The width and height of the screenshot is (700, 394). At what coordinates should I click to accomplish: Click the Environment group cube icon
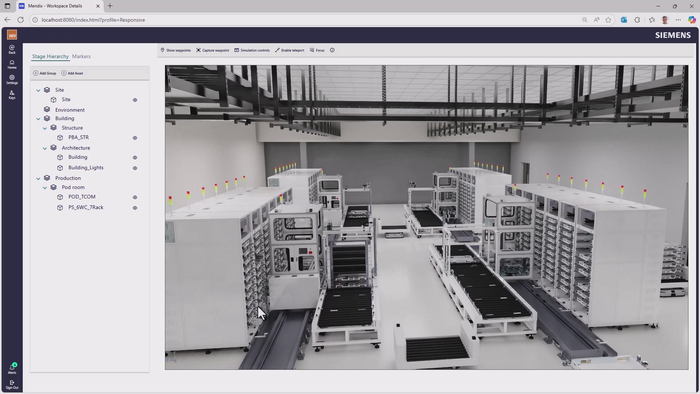point(47,109)
